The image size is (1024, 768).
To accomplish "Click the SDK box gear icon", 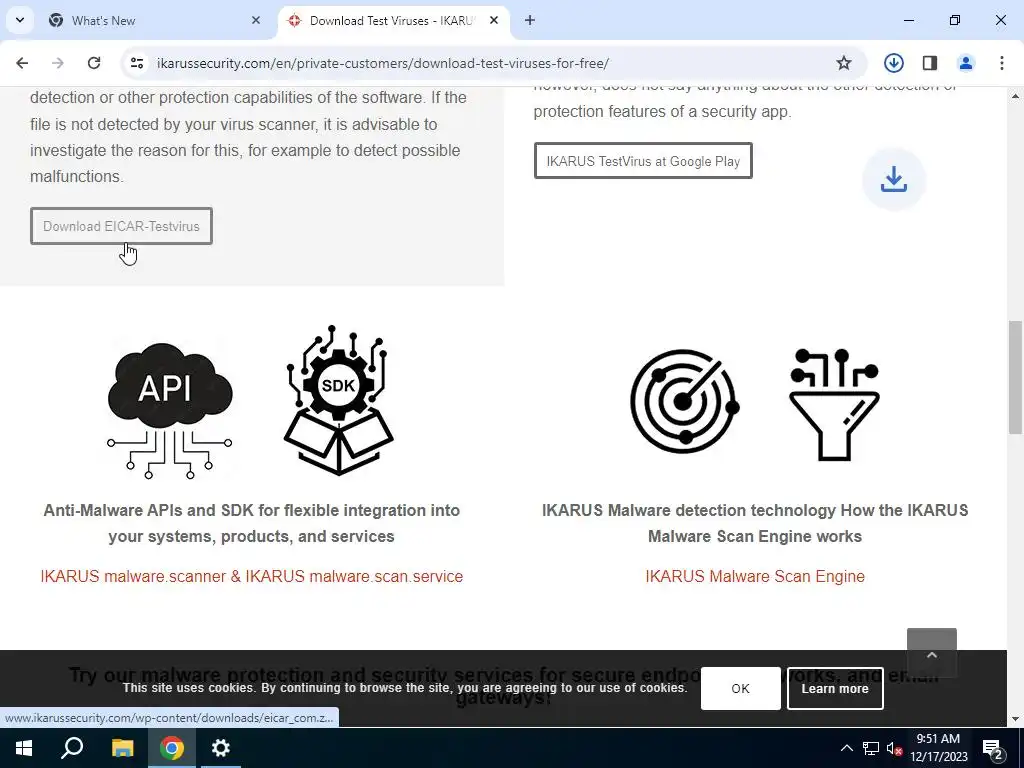I will 338,400.
